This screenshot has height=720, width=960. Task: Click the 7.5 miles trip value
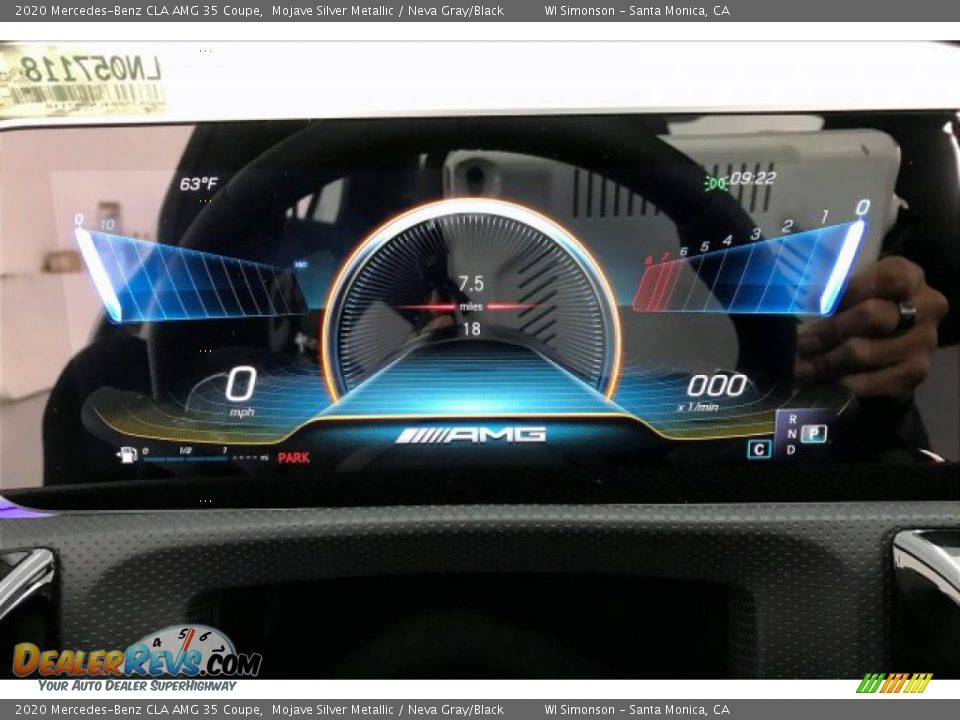click(x=470, y=284)
